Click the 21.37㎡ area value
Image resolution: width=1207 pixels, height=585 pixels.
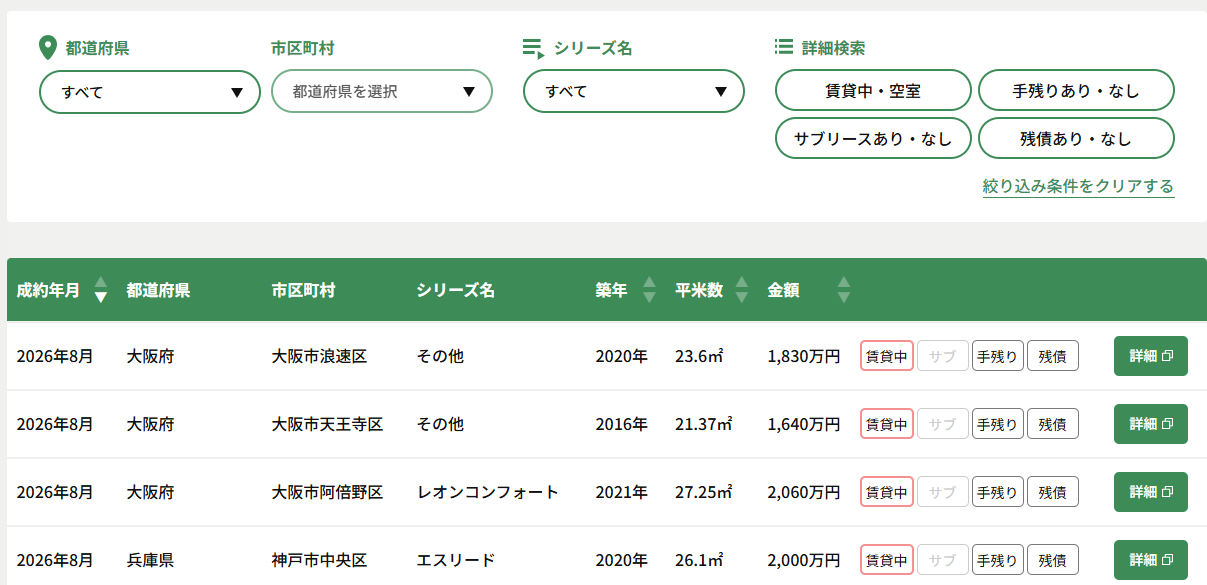704,424
